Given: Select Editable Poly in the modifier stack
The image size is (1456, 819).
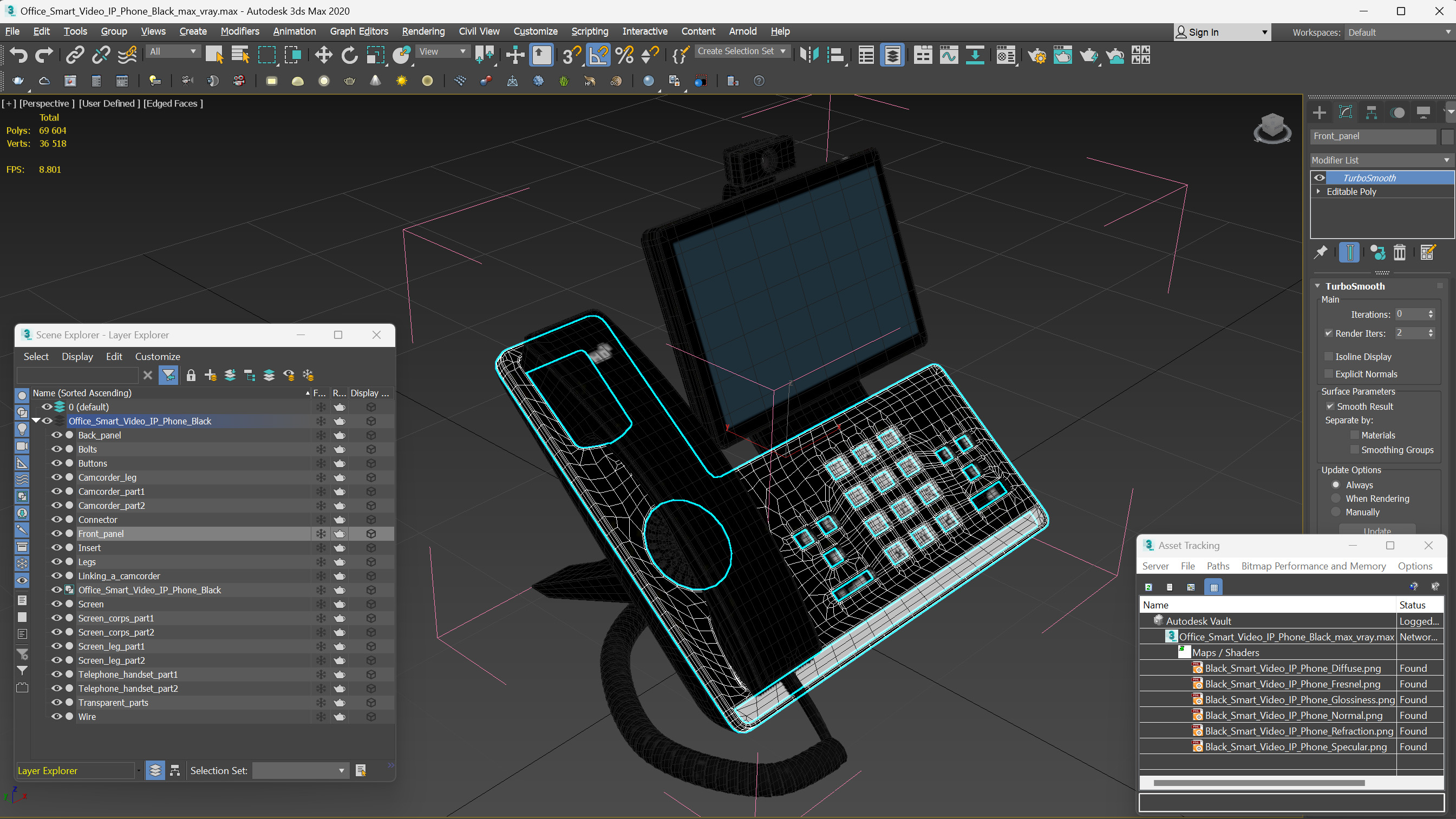Looking at the screenshot, I should (1351, 192).
